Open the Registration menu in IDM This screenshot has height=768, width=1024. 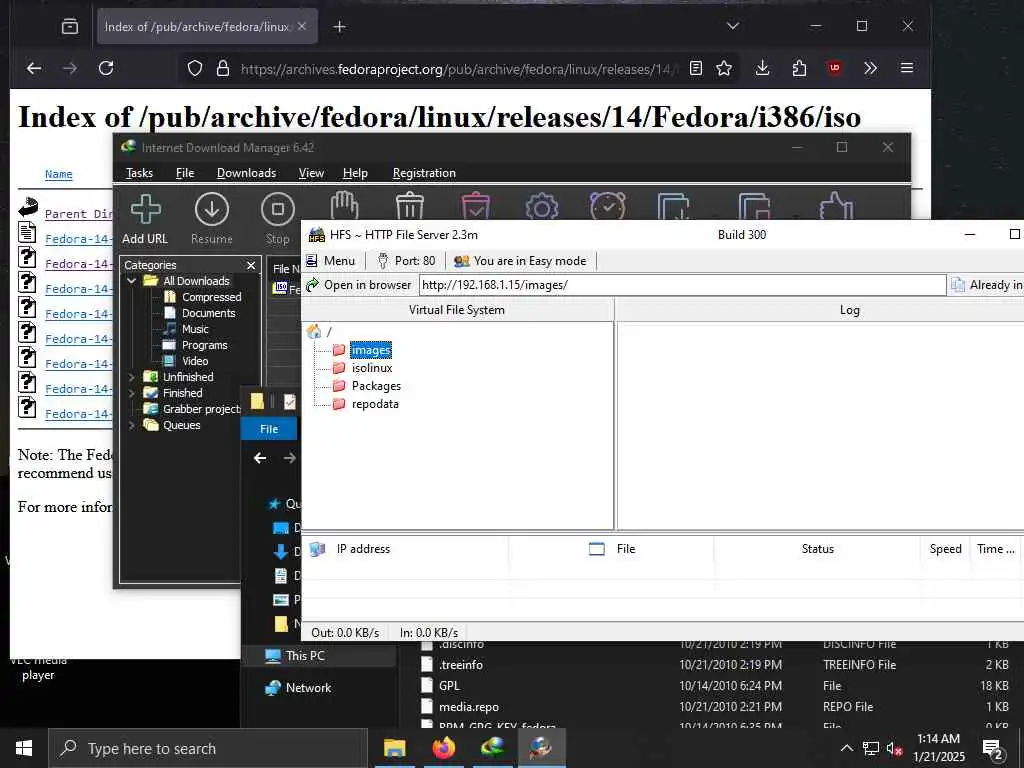(424, 173)
